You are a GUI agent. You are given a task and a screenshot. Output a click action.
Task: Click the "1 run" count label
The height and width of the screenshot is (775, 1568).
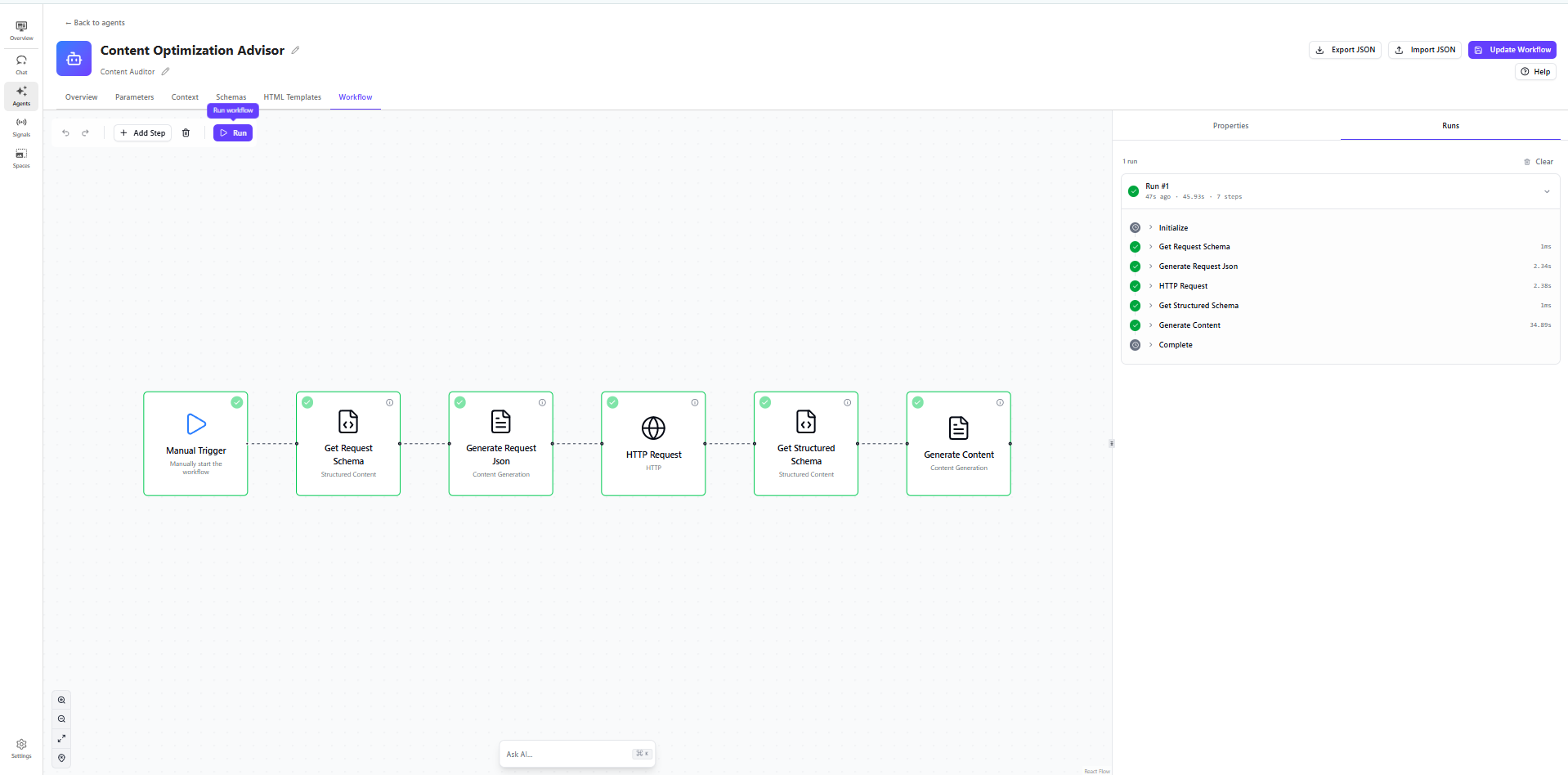(1130, 162)
